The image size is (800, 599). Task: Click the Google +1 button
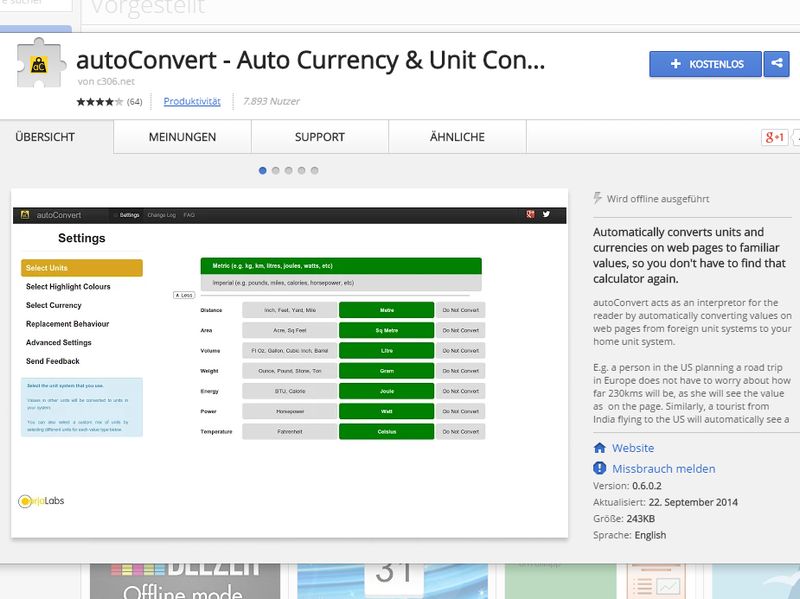click(774, 137)
